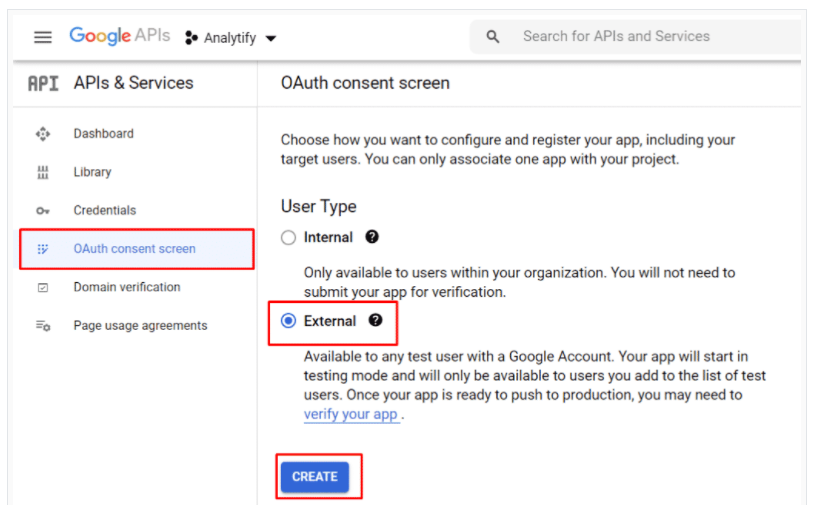Click the Google APIs logo

coord(120,36)
